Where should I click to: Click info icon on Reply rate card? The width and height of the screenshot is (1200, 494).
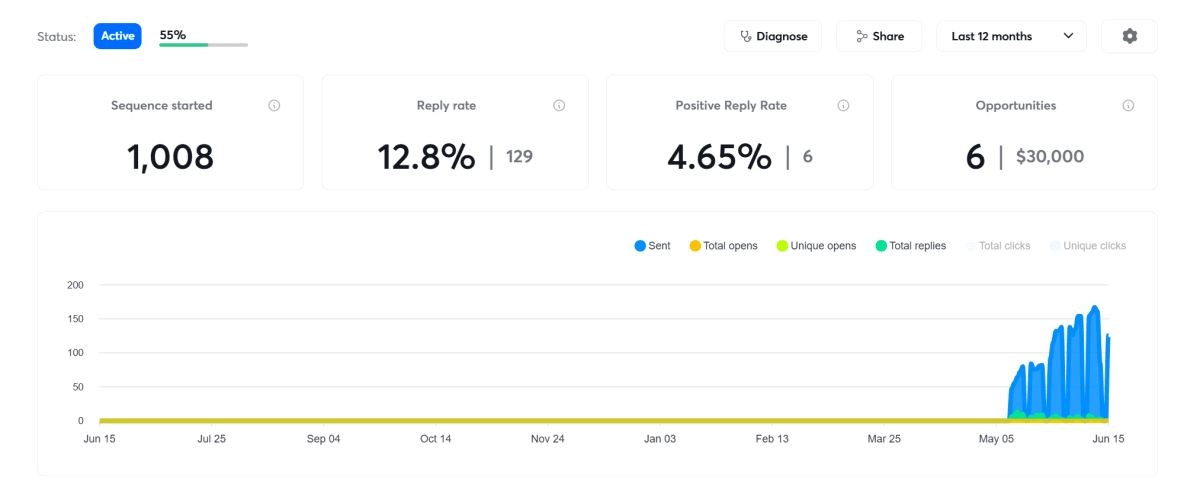point(559,106)
